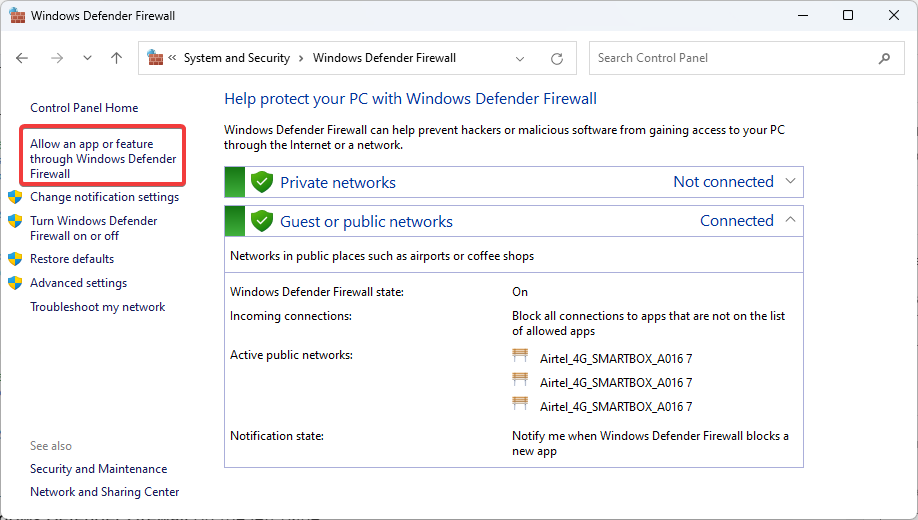Minimize the Windows Defender Firewall window

(803, 15)
